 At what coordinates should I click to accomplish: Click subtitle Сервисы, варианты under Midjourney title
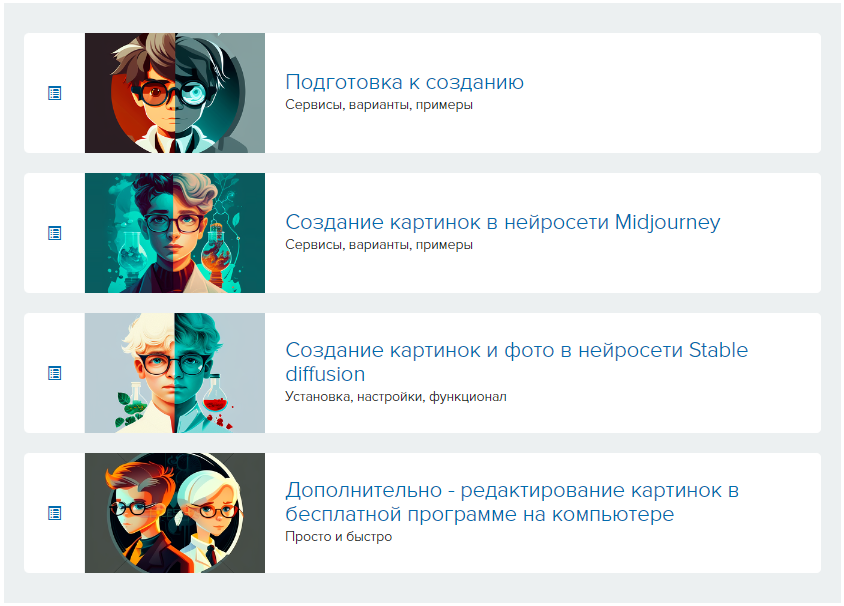[379, 245]
